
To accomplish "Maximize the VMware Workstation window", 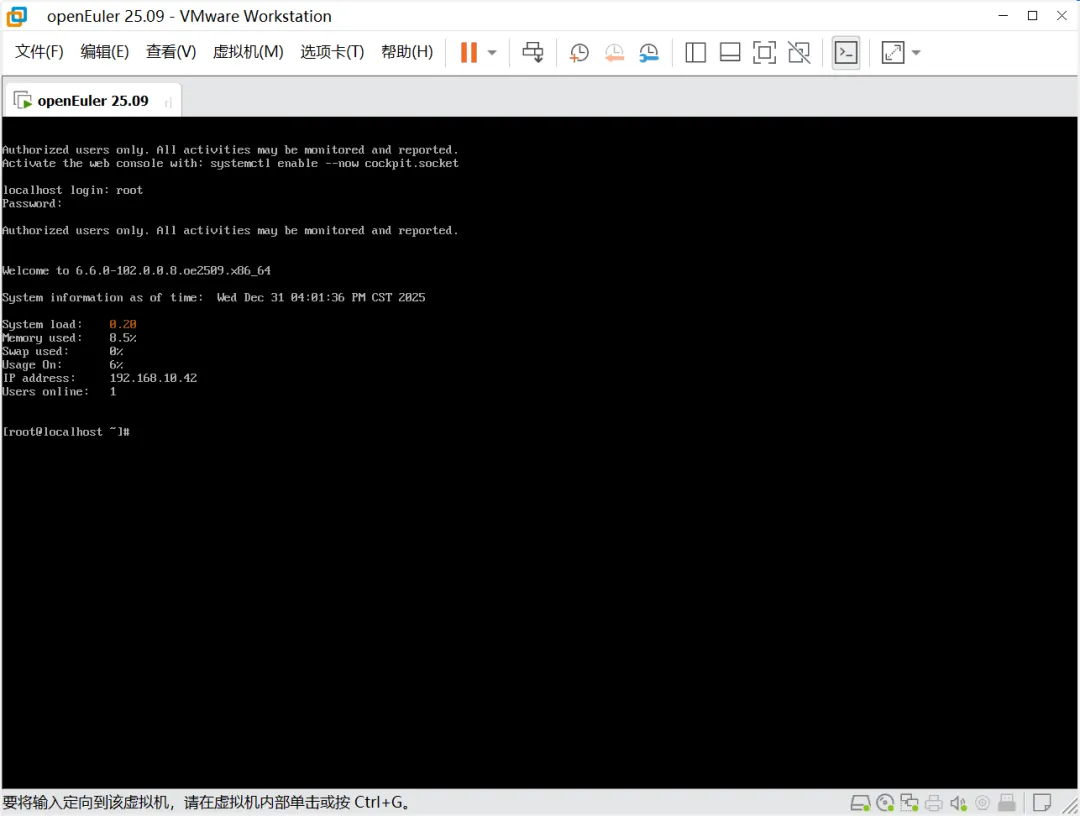I will (x=1032, y=16).
